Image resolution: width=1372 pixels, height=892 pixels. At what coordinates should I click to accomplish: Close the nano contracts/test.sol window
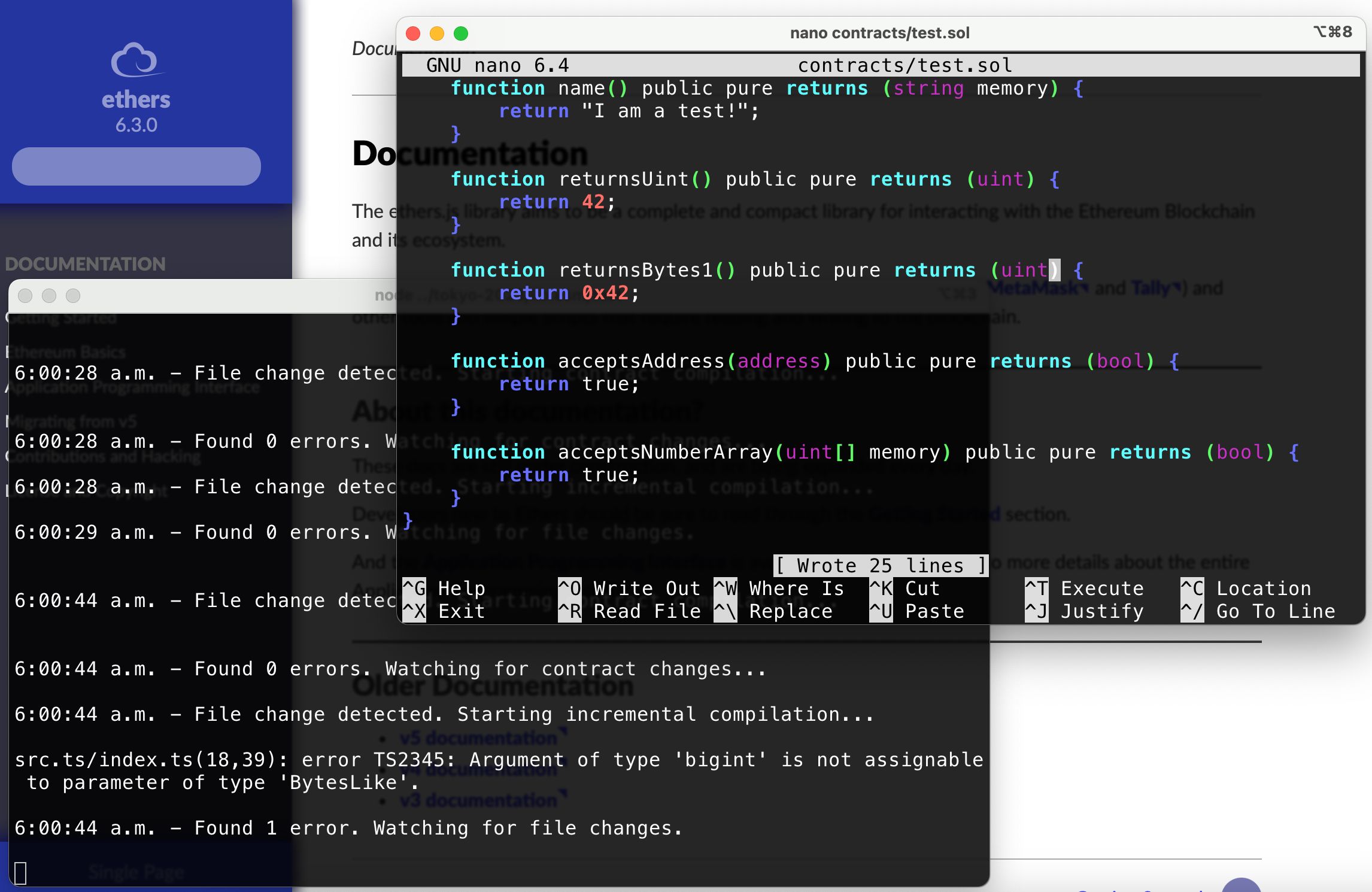pyautogui.click(x=413, y=34)
